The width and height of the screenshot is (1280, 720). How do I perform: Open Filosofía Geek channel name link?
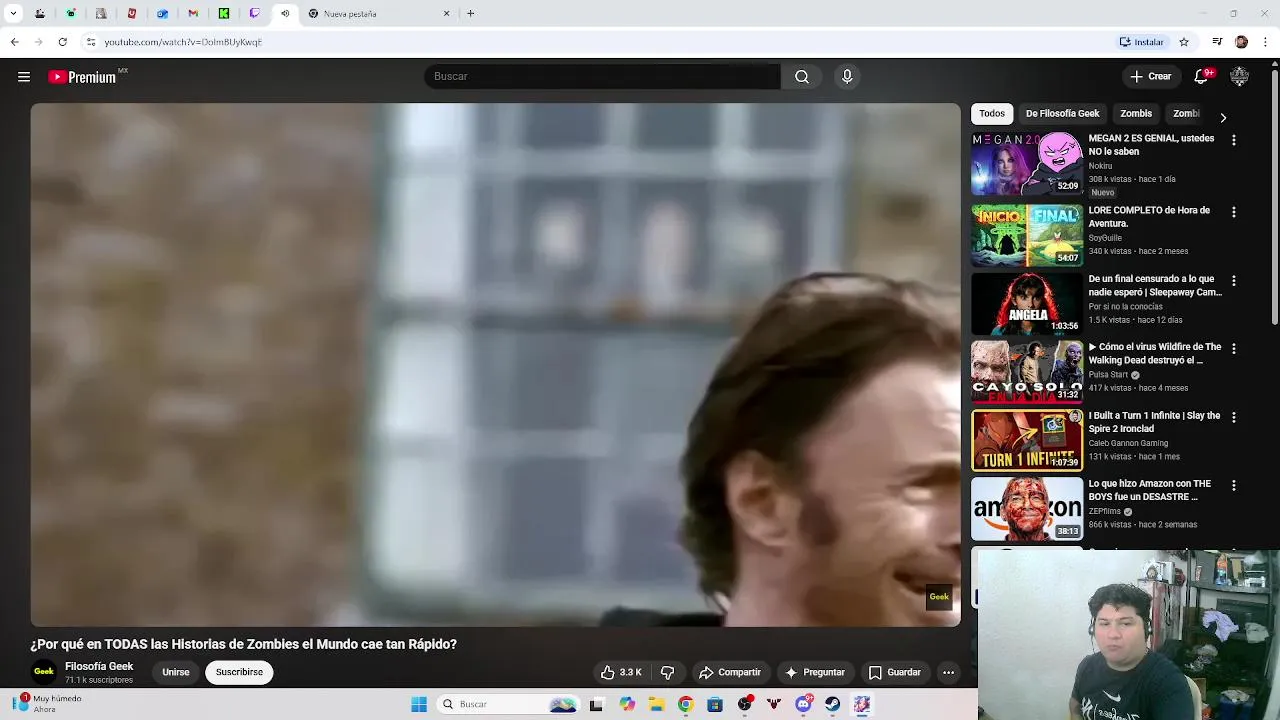click(x=99, y=666)
